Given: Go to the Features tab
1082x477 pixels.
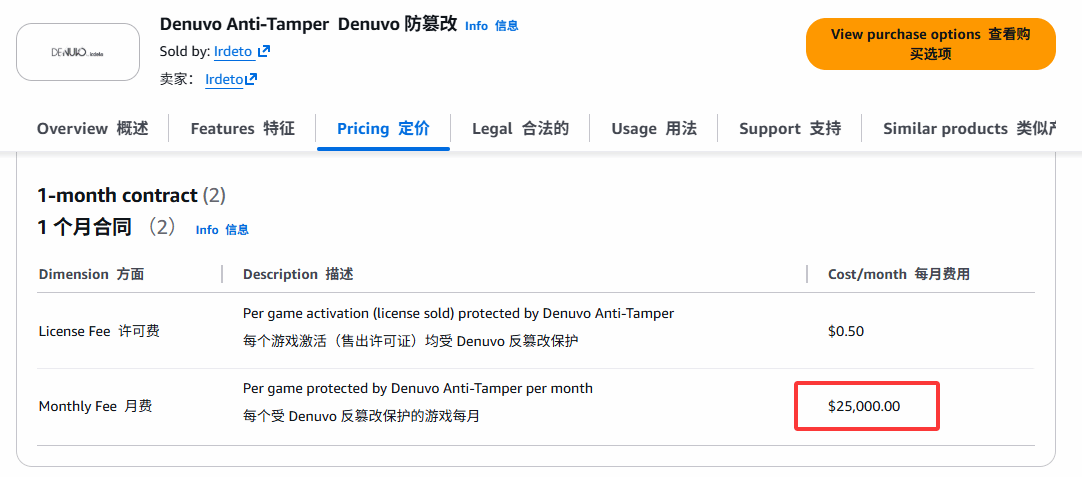Looking at the screenshot, I should click(242, 128).
